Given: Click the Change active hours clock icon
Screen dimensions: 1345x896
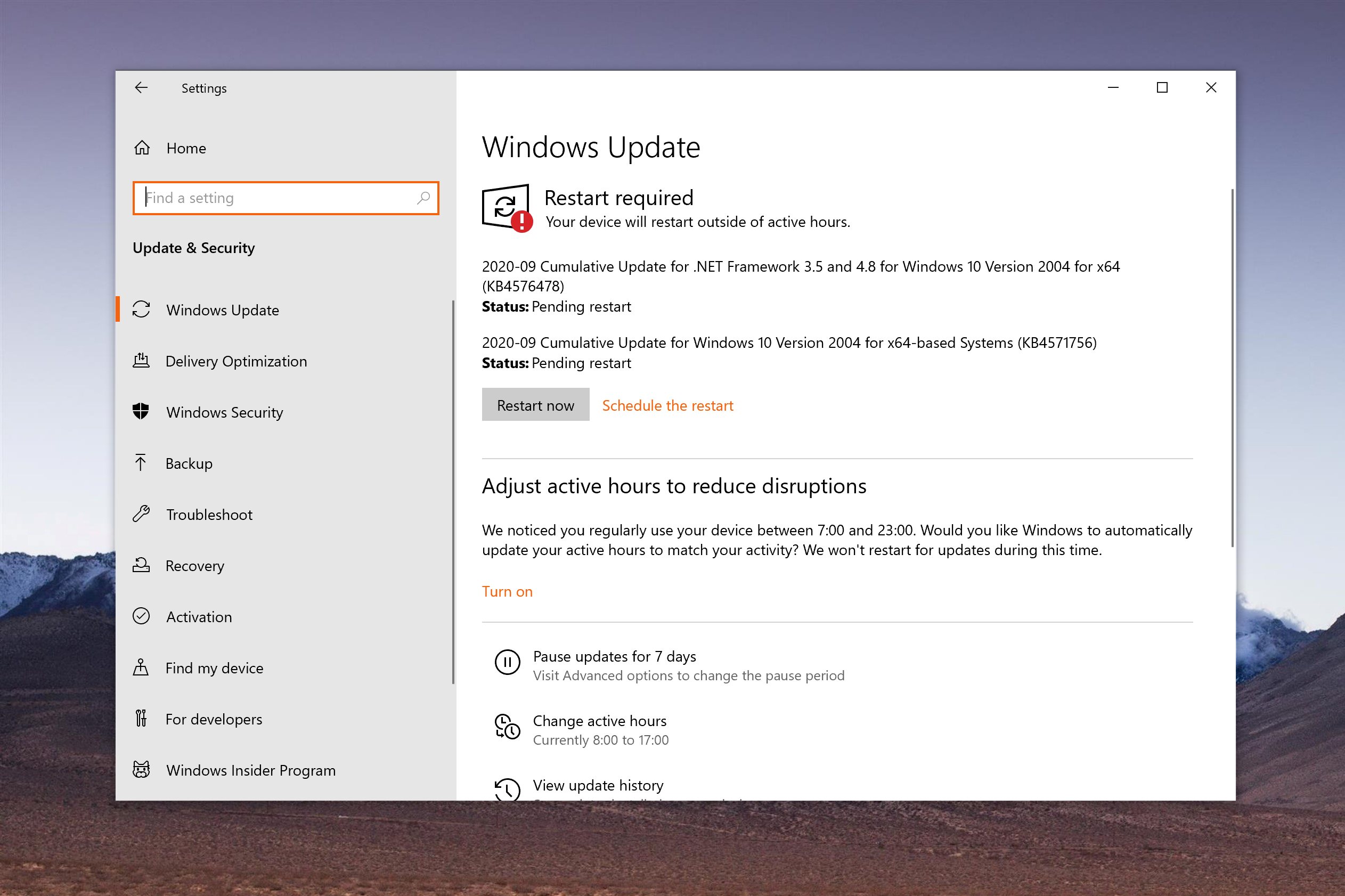Looking at the screenshot, I should [507, 728].
